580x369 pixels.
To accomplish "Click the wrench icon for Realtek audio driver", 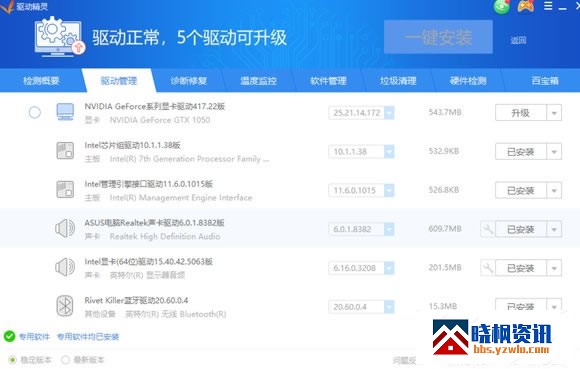I will tap(488, 229).
